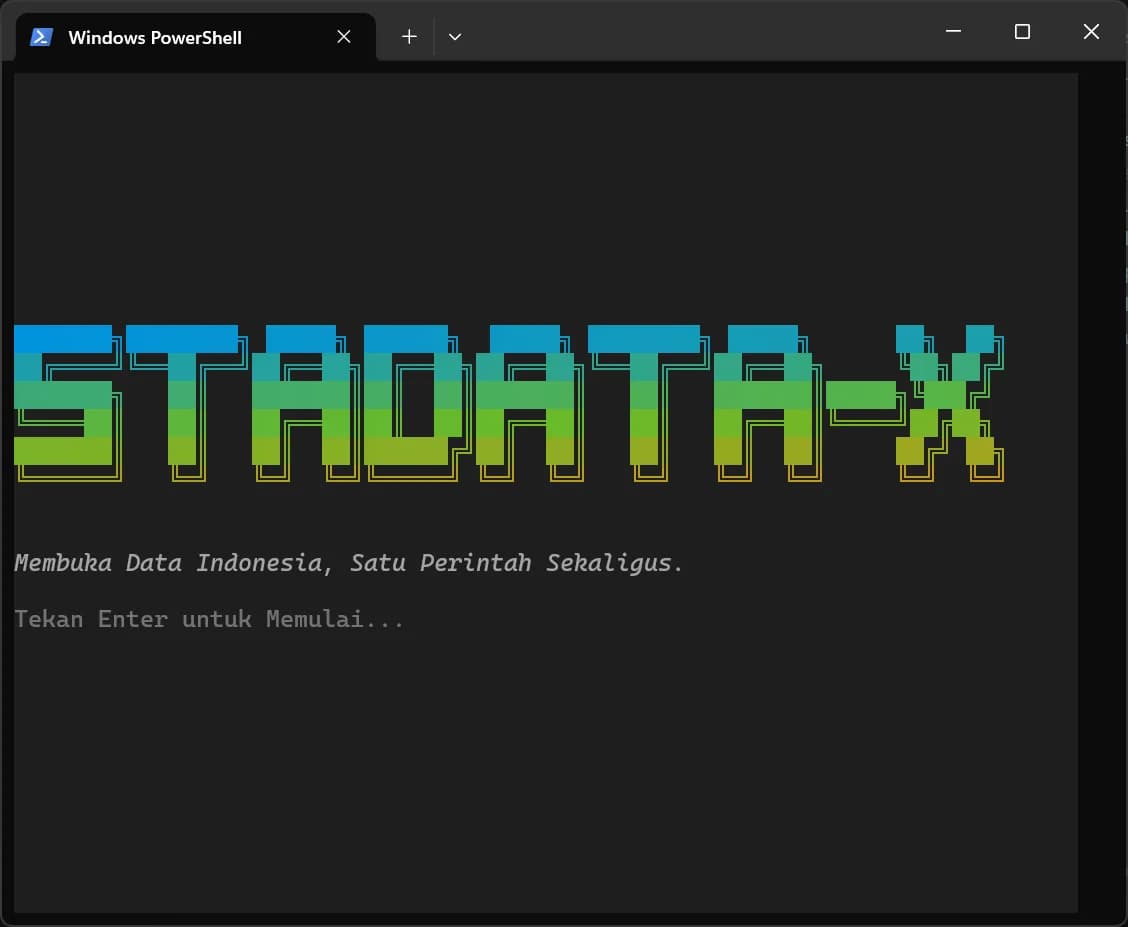Click the STADATA-X ASCII banner
Image resolution: width=1128 pixels, height=927 pixels.
(509, 403)
